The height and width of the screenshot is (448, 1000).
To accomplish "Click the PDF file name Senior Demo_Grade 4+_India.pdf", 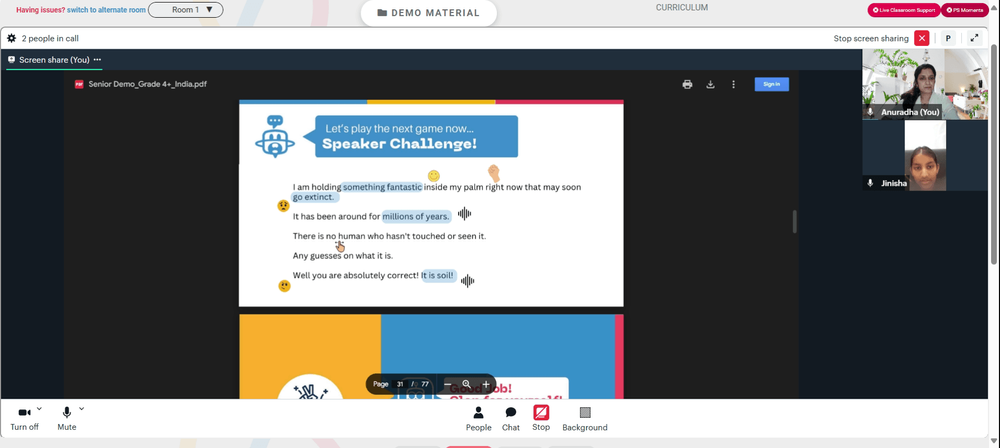I will pos(147,84).
